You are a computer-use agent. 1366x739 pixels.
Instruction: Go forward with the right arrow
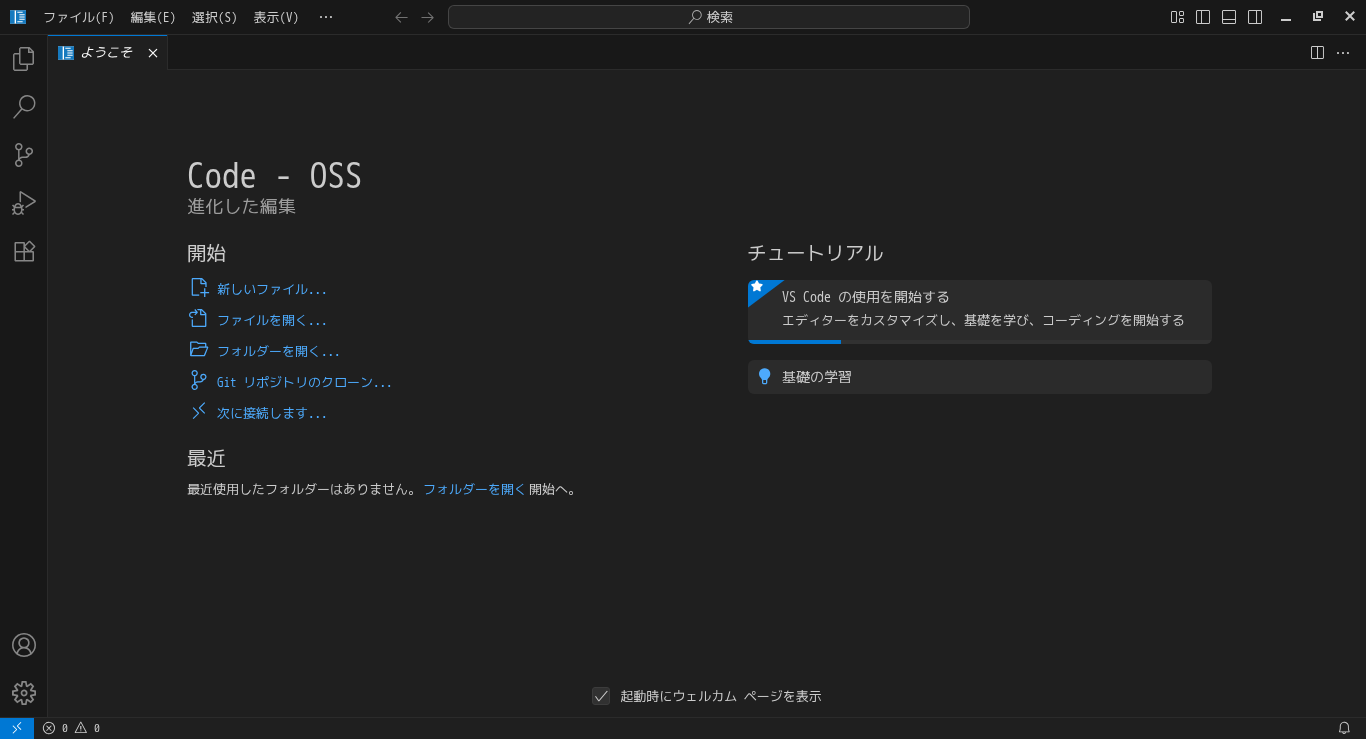click(x=428, y=17)
